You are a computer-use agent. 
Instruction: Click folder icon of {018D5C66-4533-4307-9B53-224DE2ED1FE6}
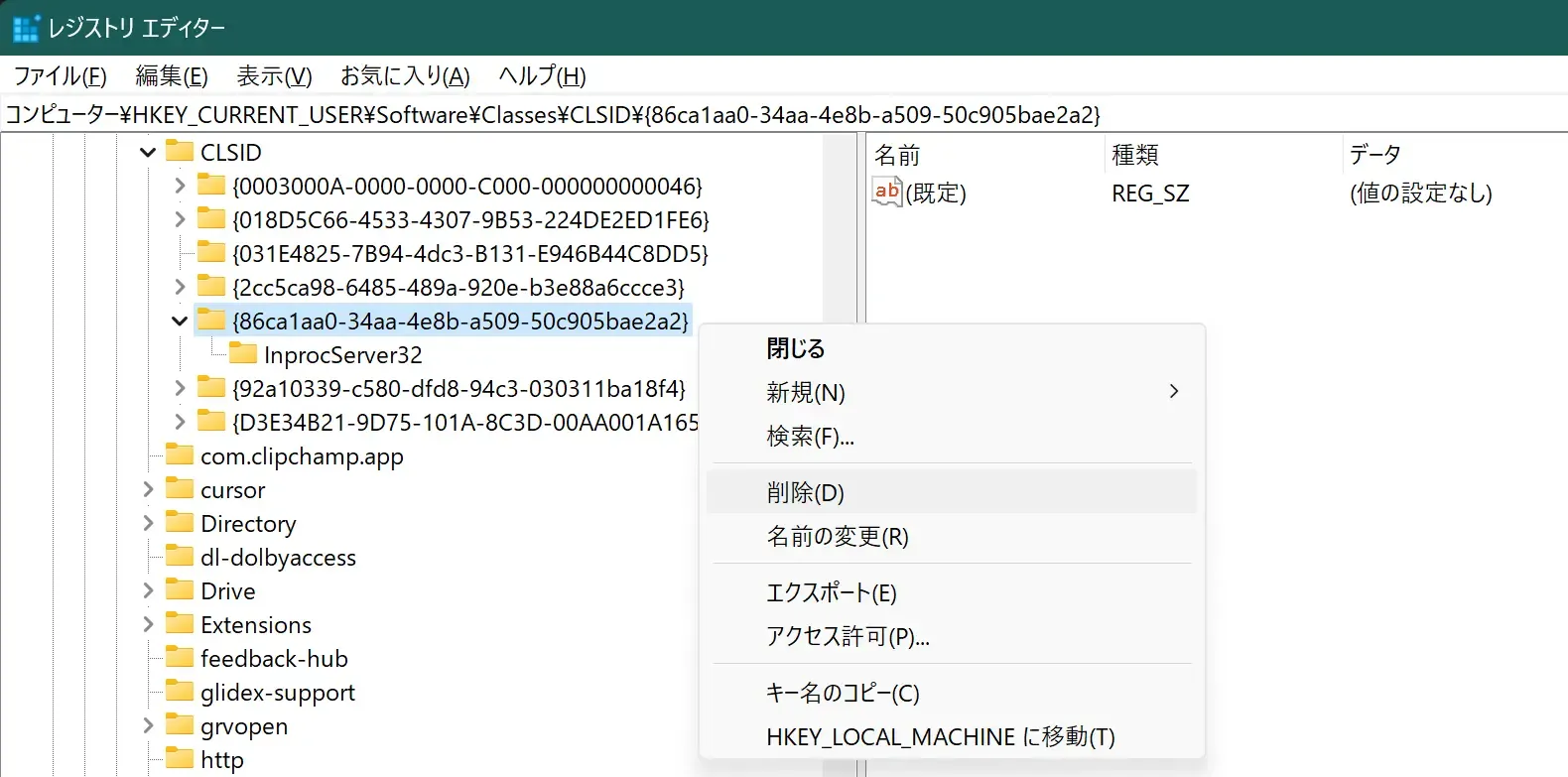tap(211, 218)
